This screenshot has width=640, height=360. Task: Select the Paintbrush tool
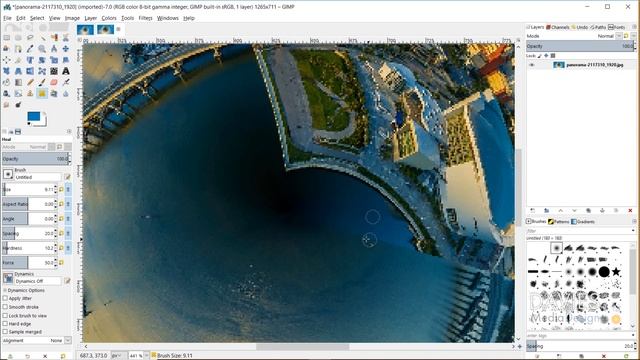pos(42,82)
